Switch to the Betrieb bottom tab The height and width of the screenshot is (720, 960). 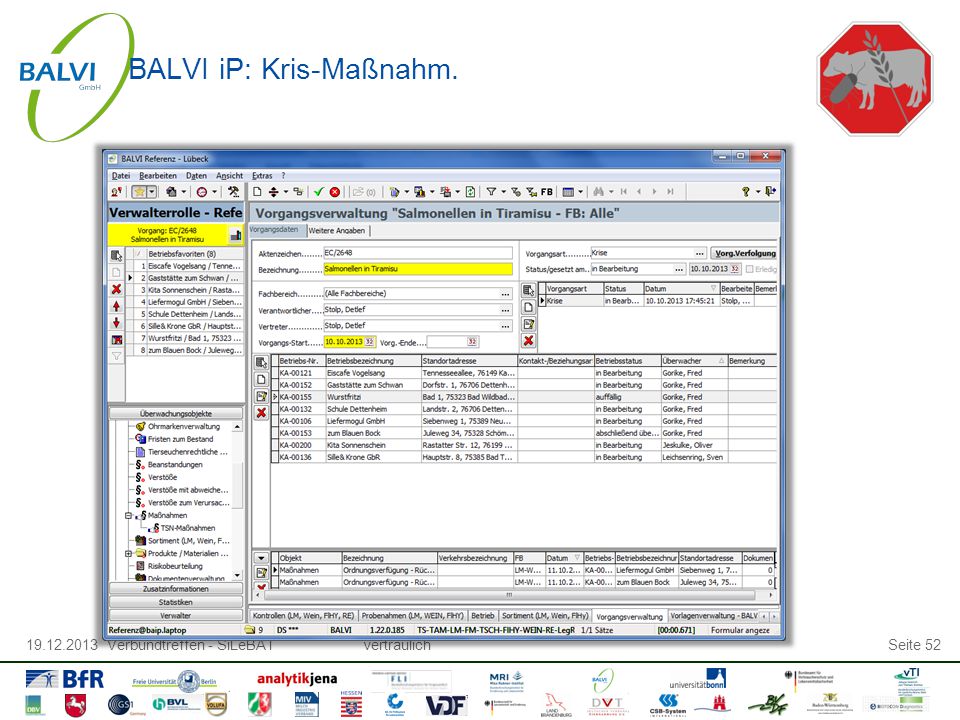click(482, 615)
